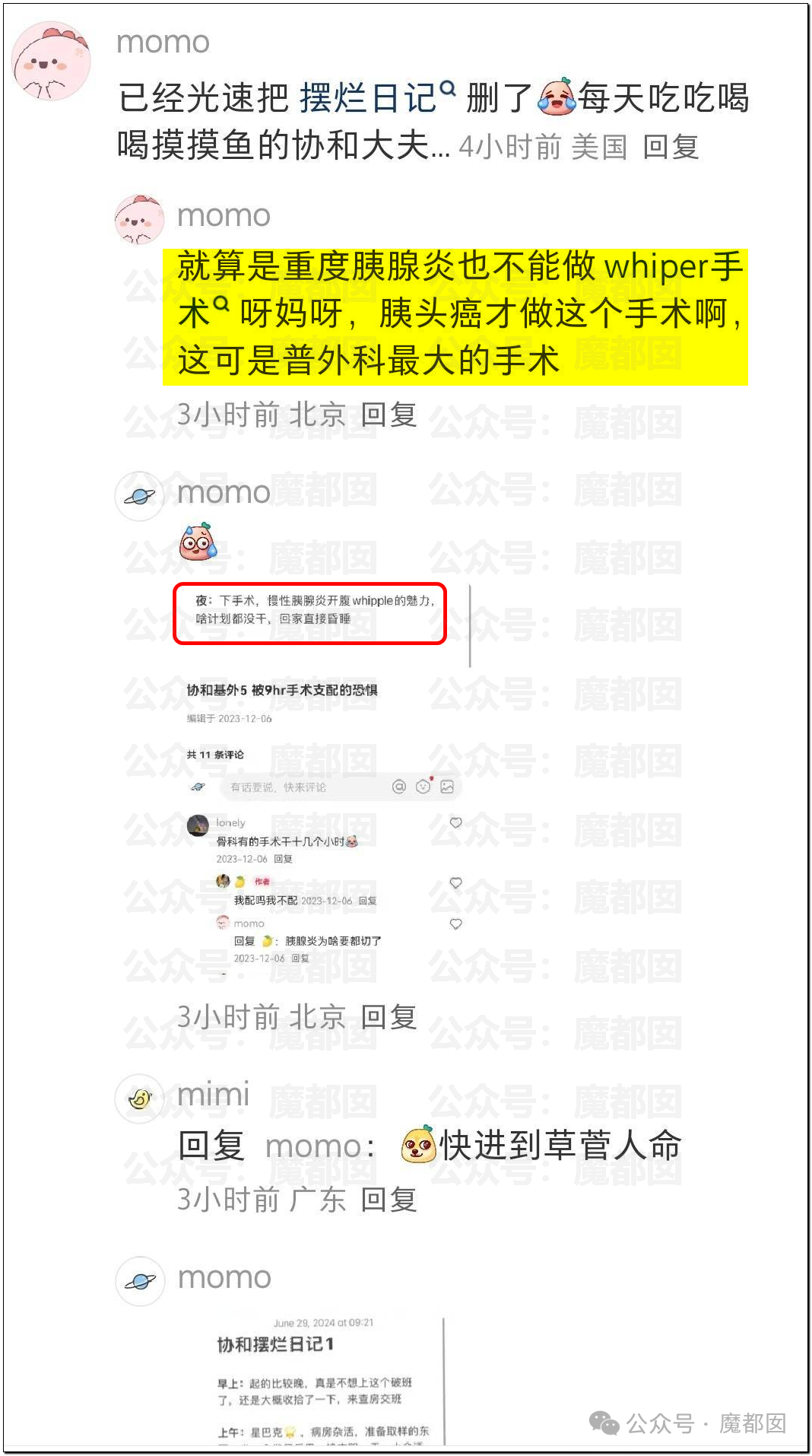
Task: Open small pink avatar of second momo
Action: (139, 219)
